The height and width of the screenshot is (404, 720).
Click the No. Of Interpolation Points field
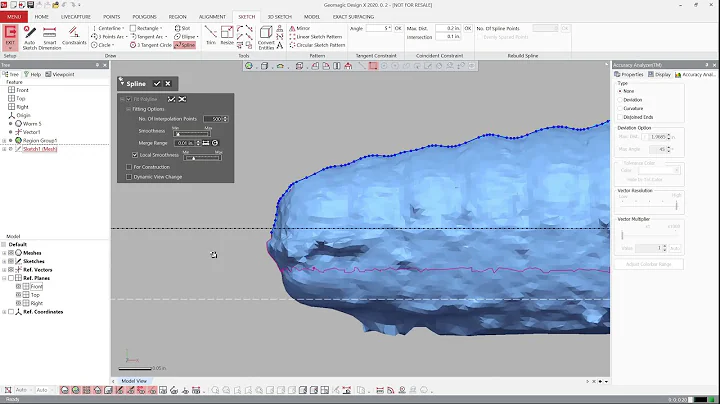215,119
